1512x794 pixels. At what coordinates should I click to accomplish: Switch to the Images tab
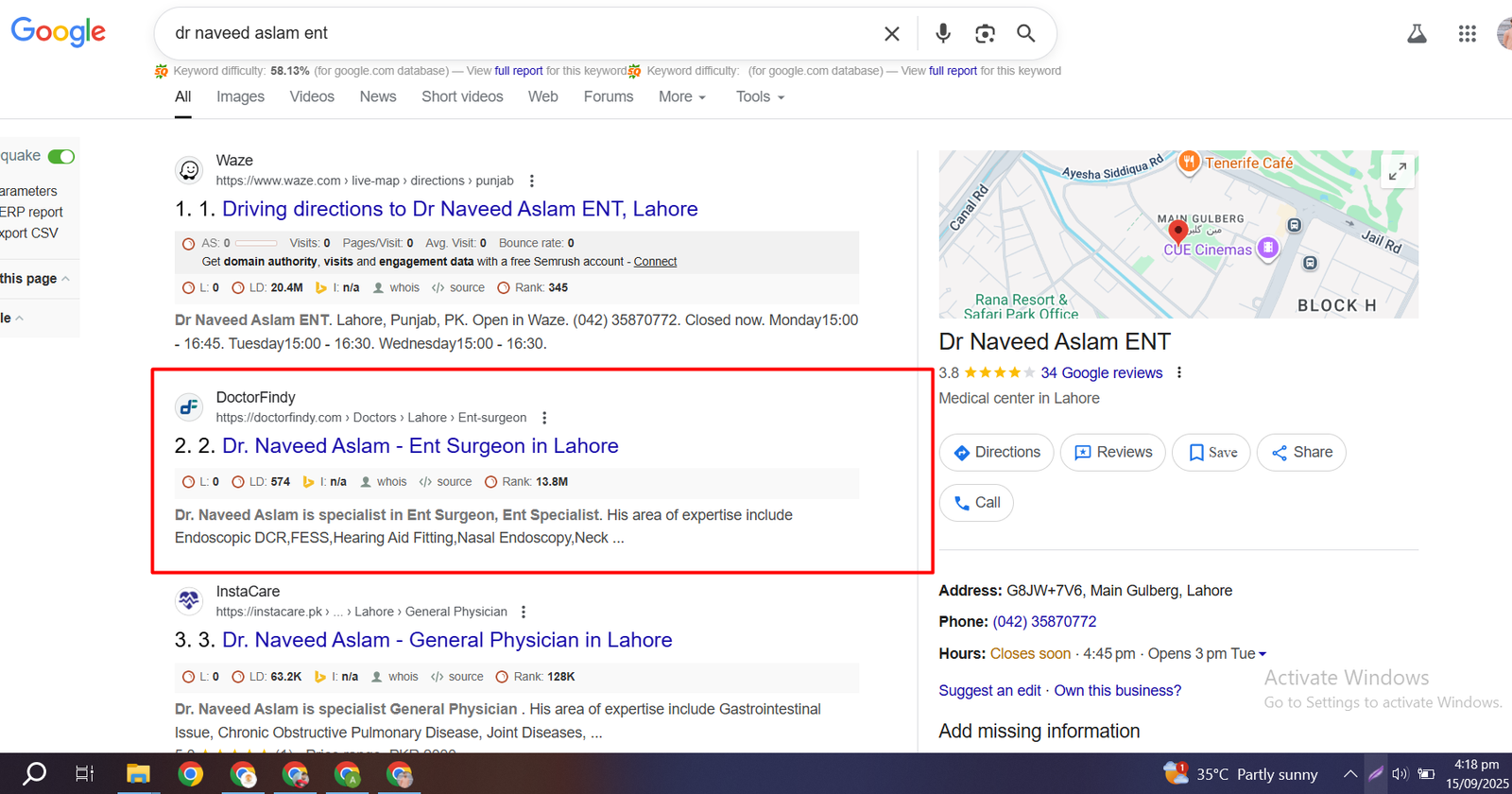(240, 96)
